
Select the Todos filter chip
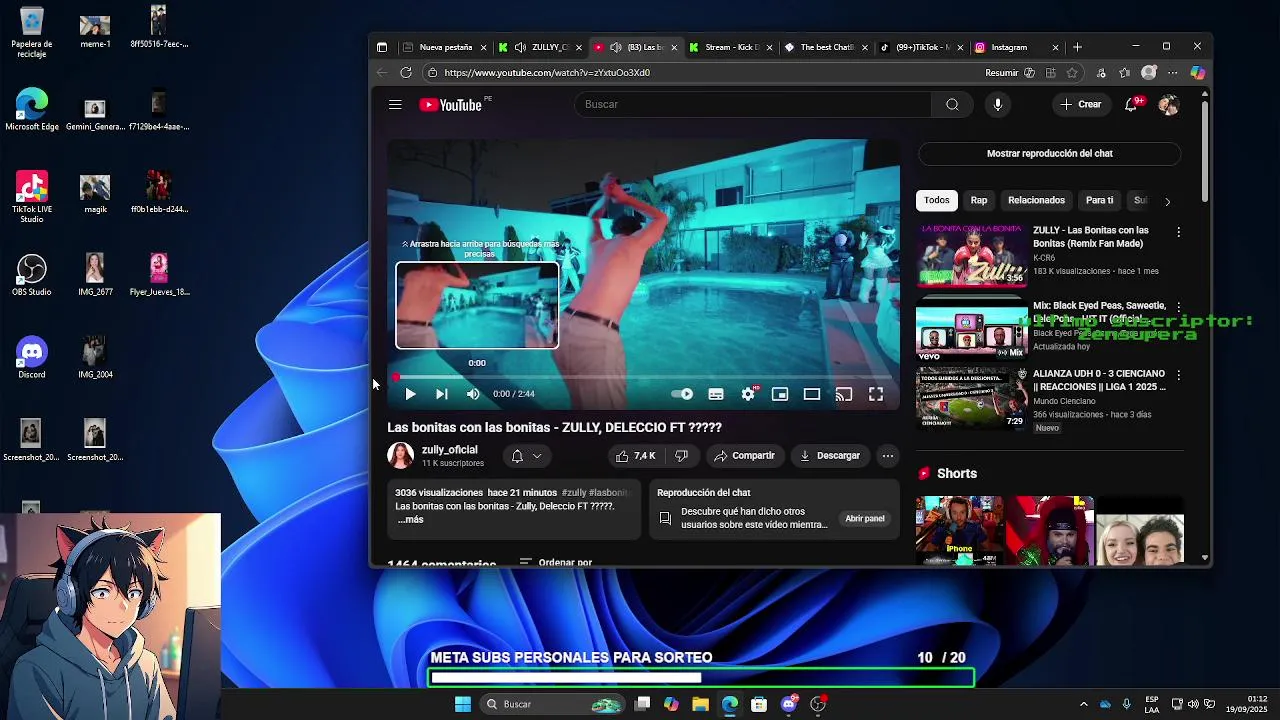point(937,200)
